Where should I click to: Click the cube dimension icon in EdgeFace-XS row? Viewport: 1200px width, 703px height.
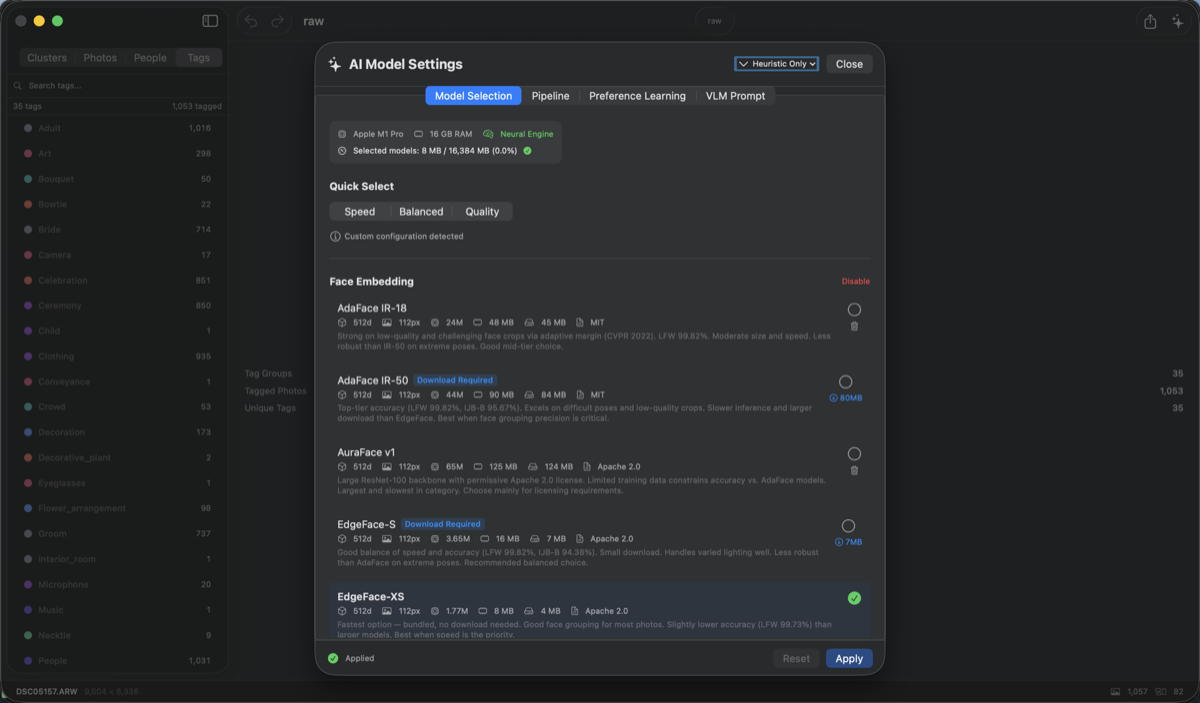pyautogui.click(x=343, y=611)
